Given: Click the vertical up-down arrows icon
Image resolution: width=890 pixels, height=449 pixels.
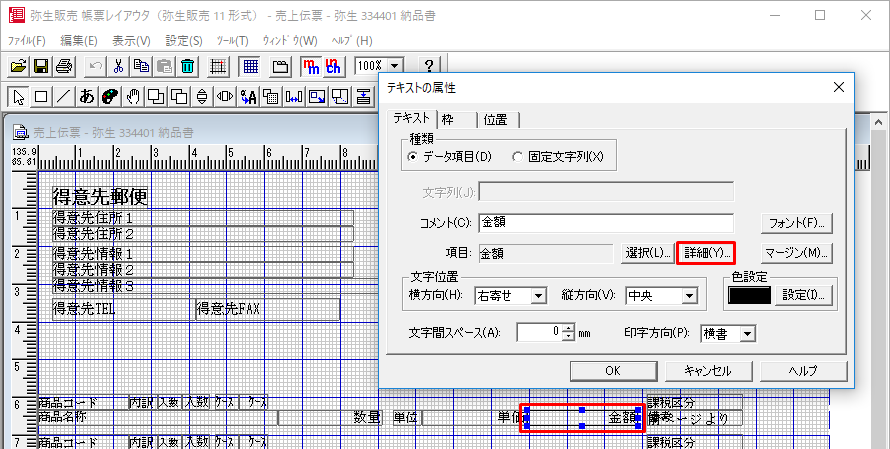Looking at the screenshot, I should [202, 97].
